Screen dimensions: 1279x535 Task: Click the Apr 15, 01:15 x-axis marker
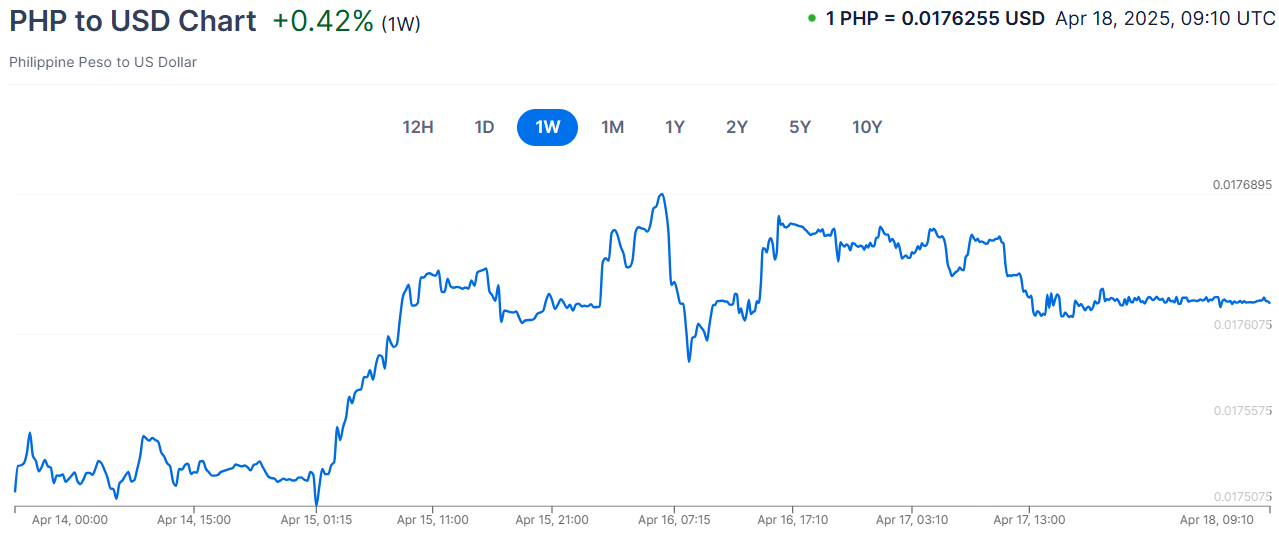point(316,520)
